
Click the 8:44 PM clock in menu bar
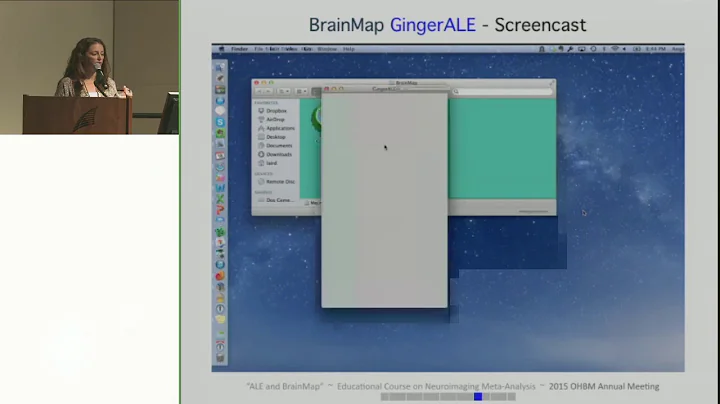pyautogui.click(x=656, y=49)
